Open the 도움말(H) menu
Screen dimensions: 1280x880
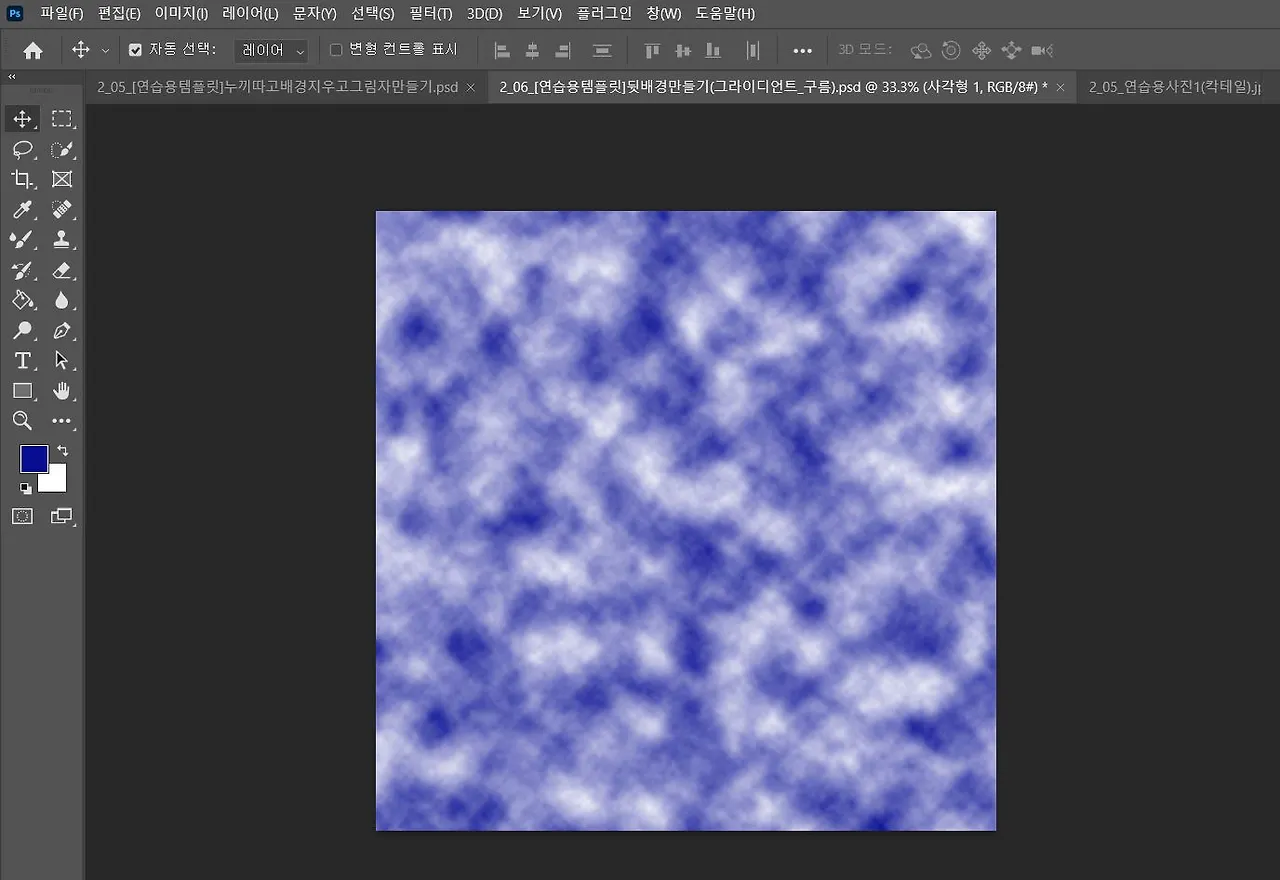725,14
